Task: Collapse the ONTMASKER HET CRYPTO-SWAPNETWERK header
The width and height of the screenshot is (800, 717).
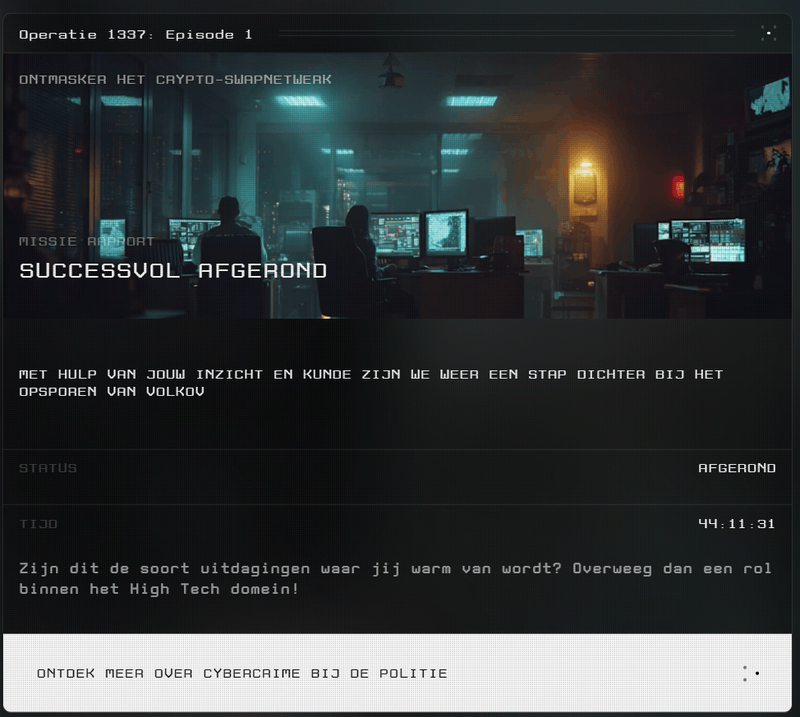Action: tap(174, 79)
